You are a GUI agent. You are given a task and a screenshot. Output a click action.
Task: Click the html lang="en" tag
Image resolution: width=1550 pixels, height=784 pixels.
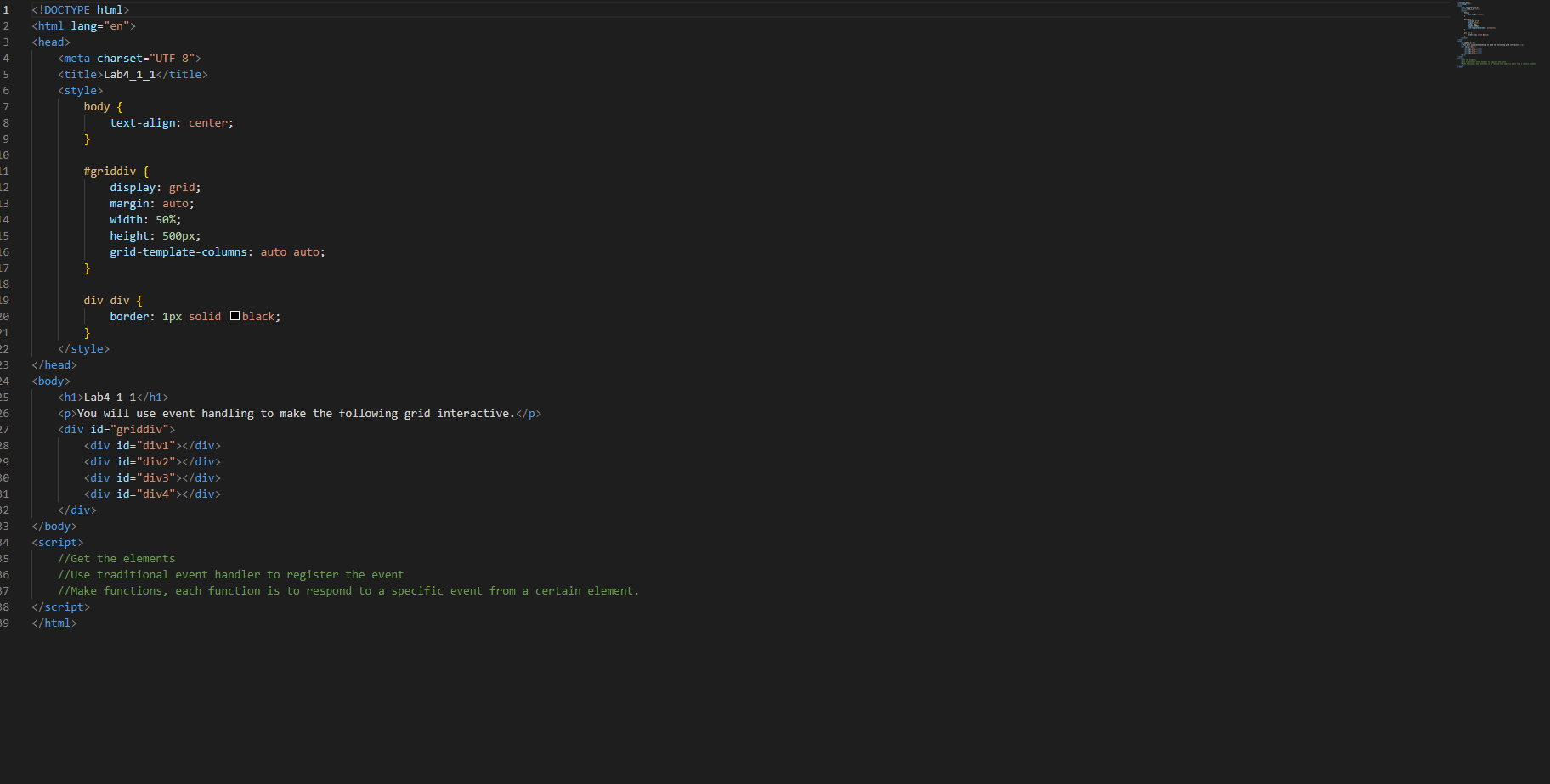pos(84,26)
